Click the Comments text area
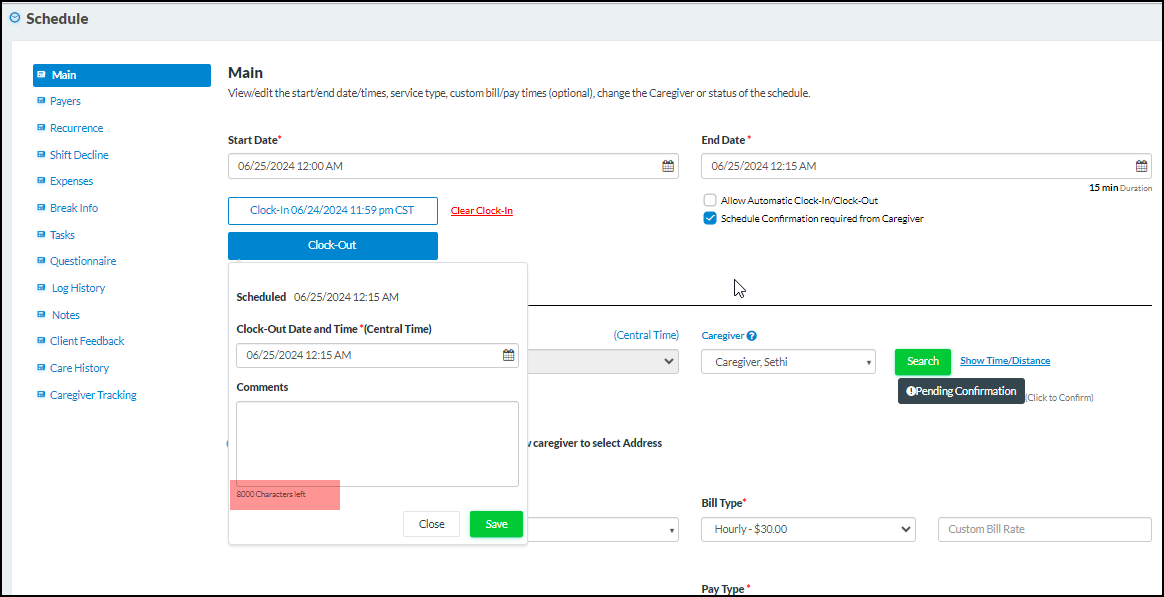 (x=377, y=443)
